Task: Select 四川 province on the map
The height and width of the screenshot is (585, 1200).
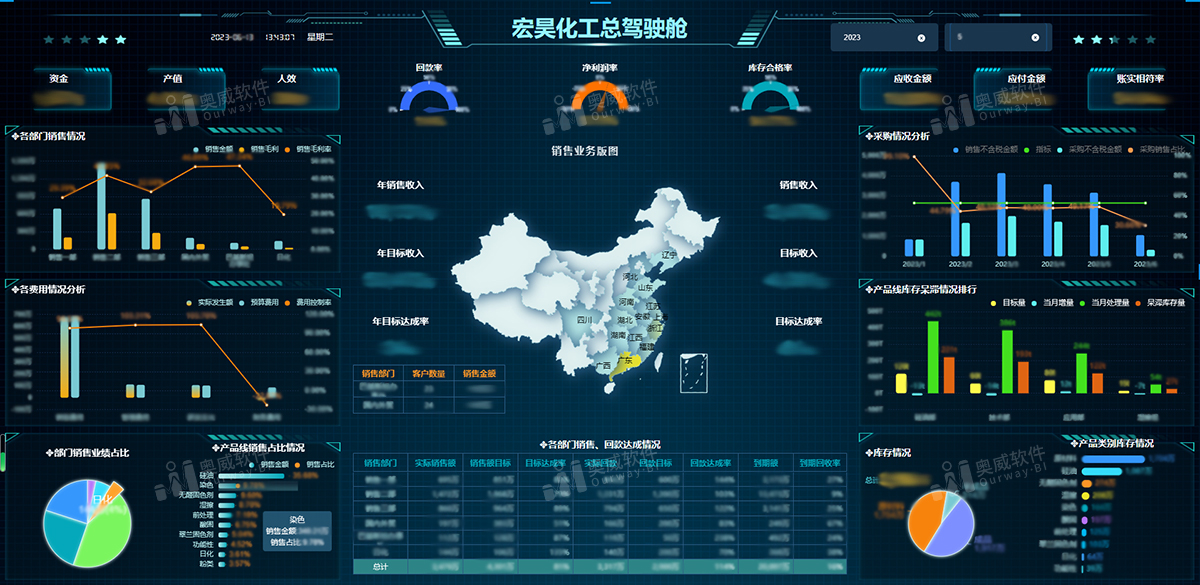Action: click(x=584, y=320)
